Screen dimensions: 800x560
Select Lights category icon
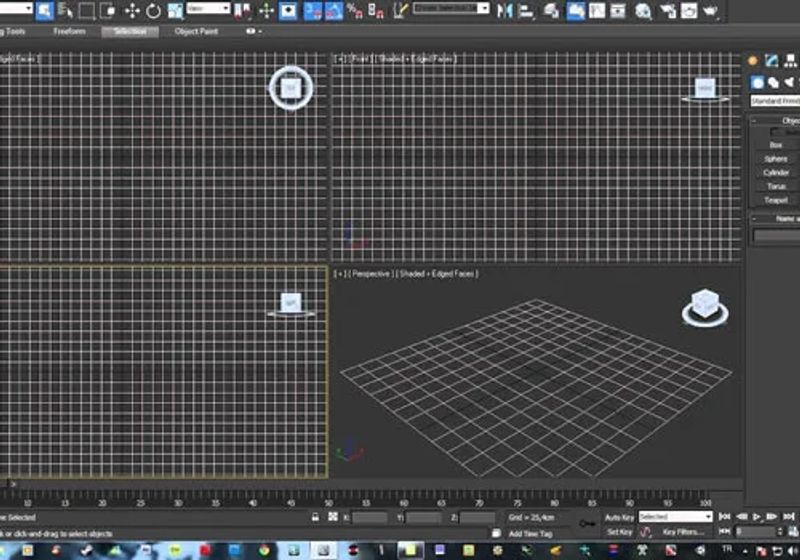[x=790, y=83]
